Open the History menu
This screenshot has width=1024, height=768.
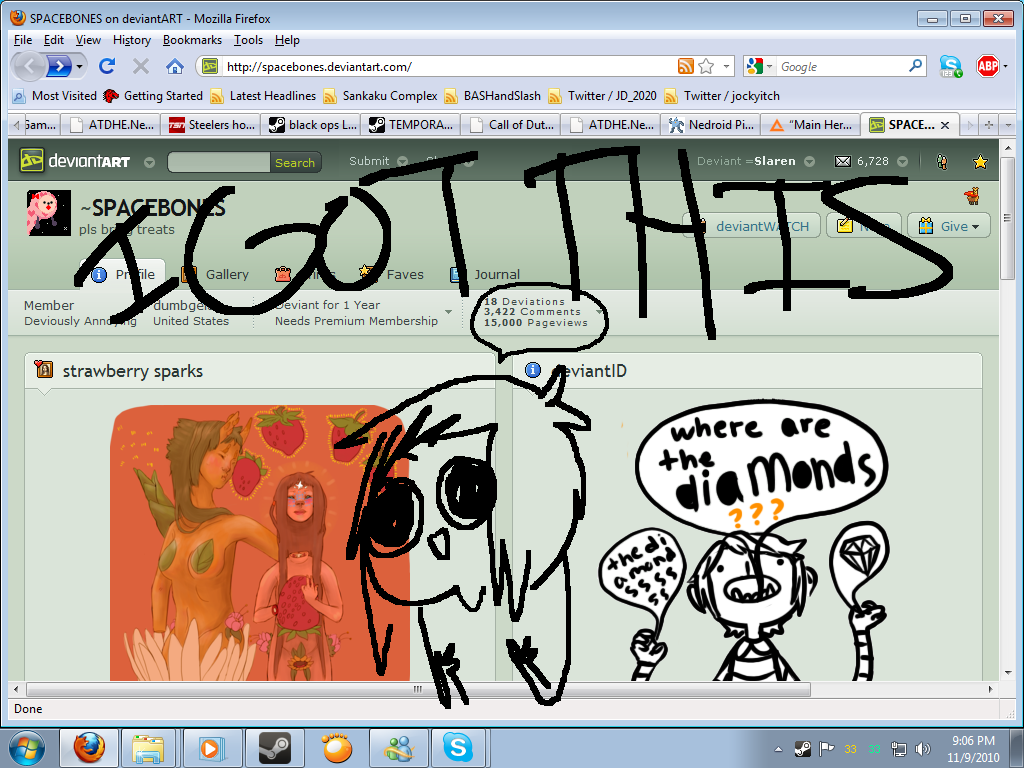tap(132, 40)
